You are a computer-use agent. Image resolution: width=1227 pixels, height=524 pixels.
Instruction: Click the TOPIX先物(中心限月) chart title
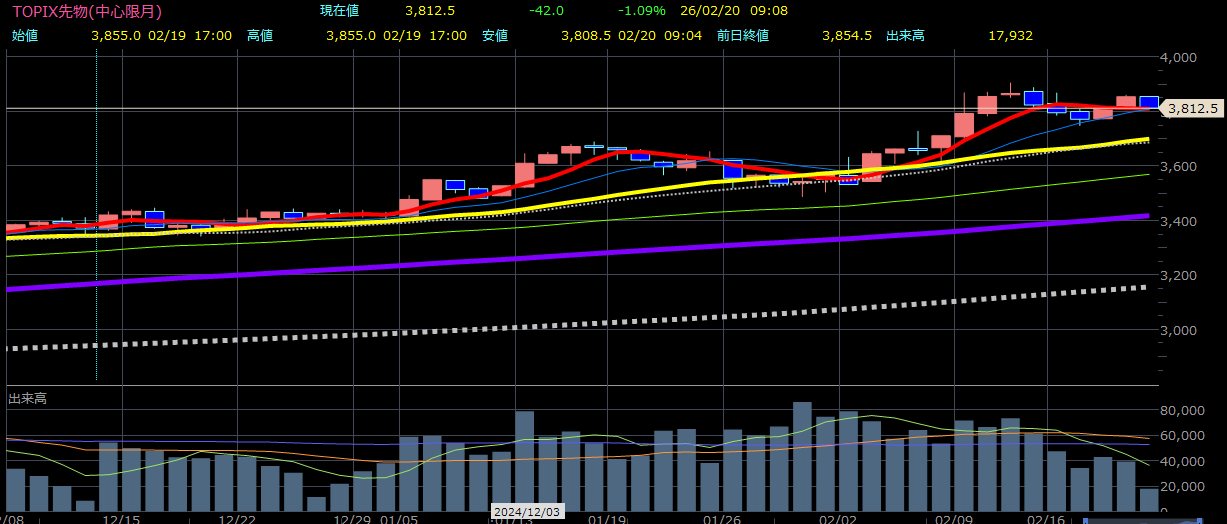pyautogui.click(x=86, y=11)
